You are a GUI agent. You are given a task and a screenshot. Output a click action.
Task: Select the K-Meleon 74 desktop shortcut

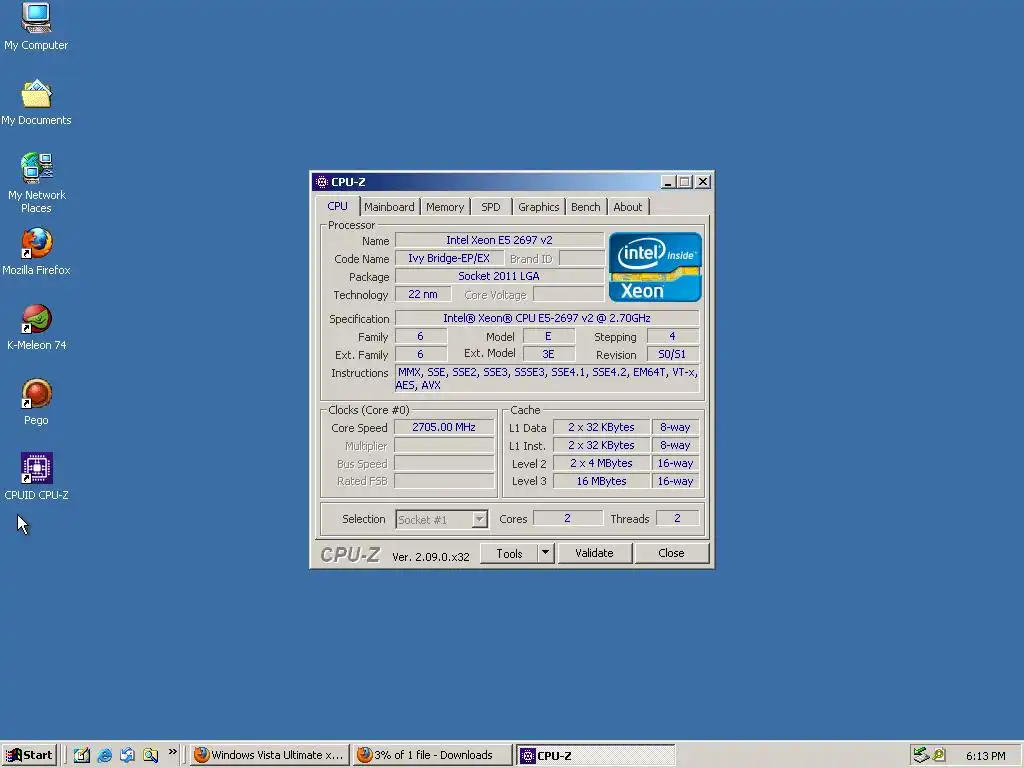pyautogui.click(x=37, y=327)
